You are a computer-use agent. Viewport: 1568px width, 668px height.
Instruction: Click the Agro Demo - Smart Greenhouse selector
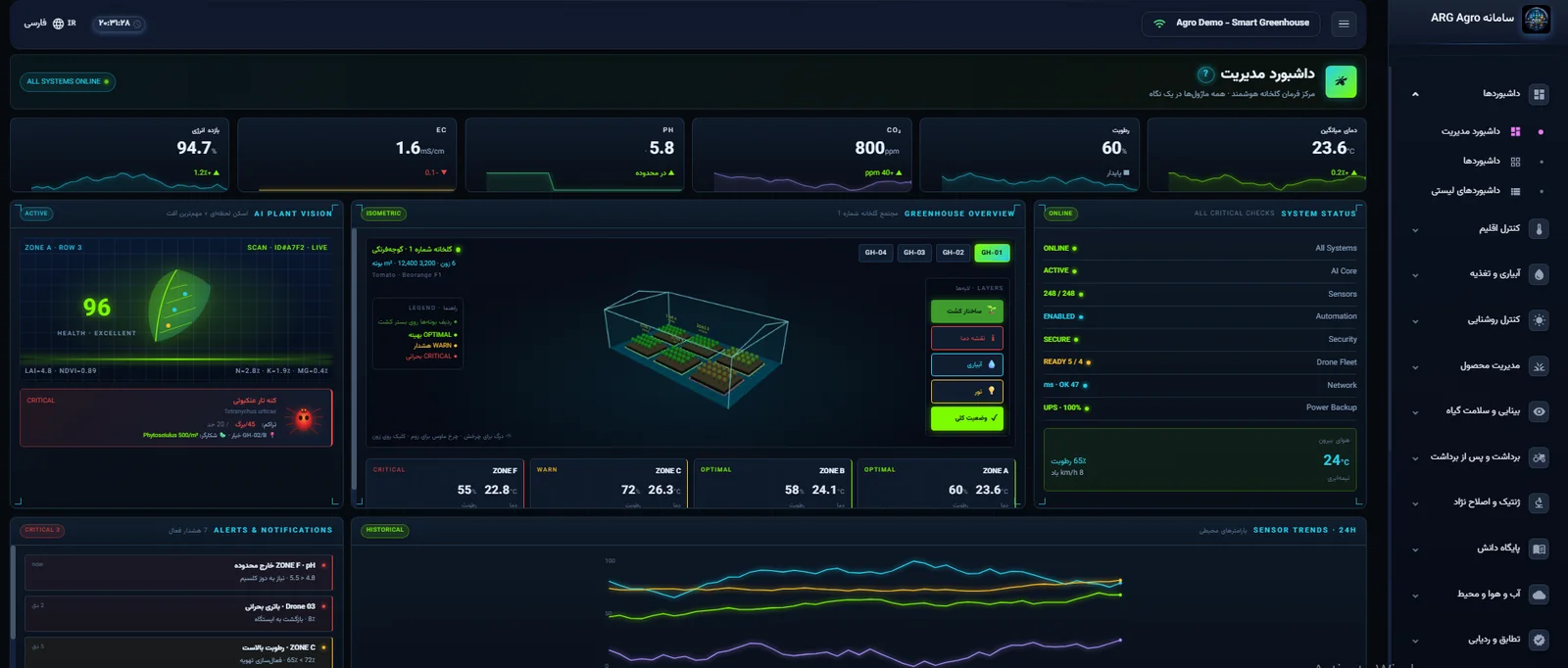(1231, 24)
